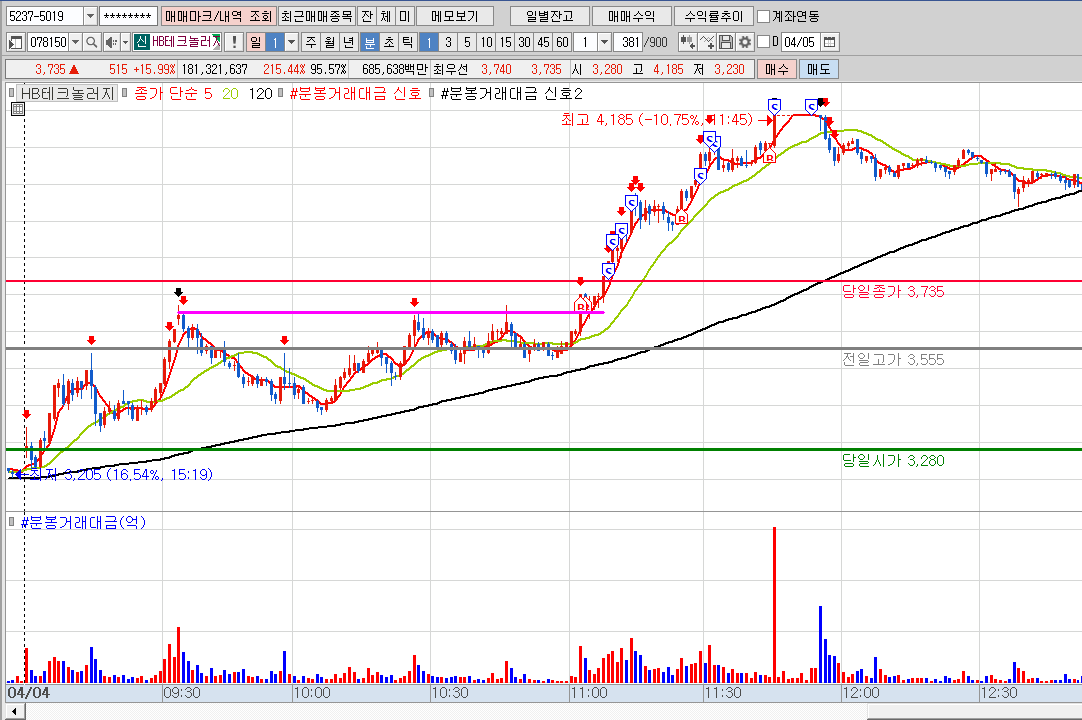Select the 30-minute interval button
Image resolution: width=1082 pixels, height=720 pixels.
pos(524,42)
